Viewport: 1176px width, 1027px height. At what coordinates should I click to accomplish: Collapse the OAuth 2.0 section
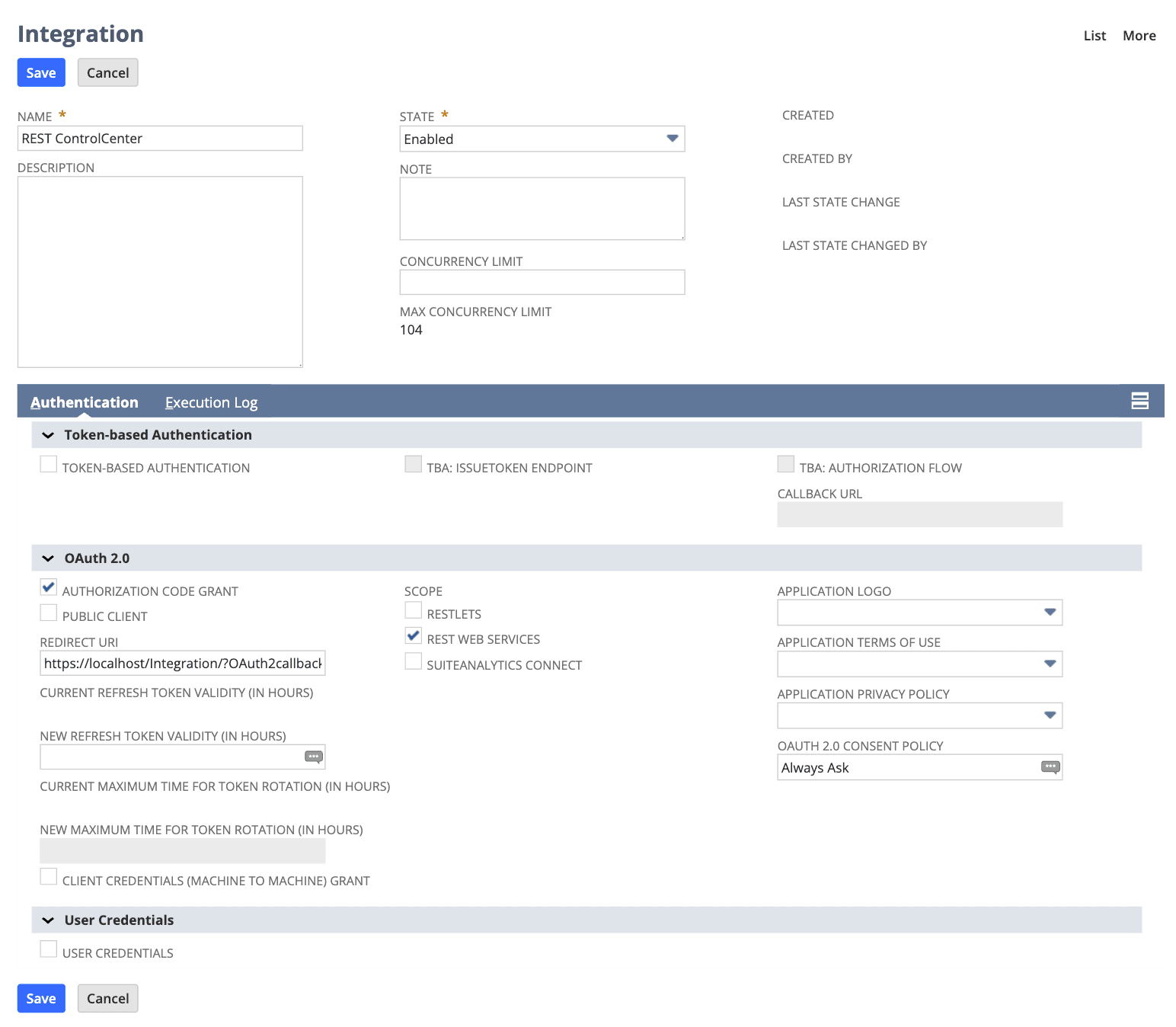(48, 558)
